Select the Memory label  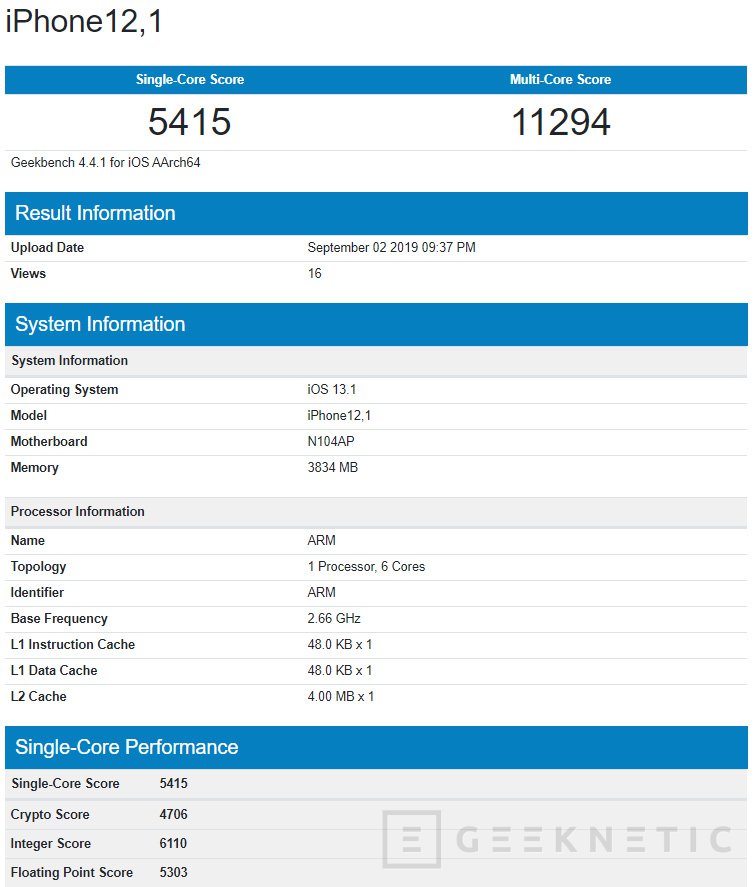[x=35, y=468]
